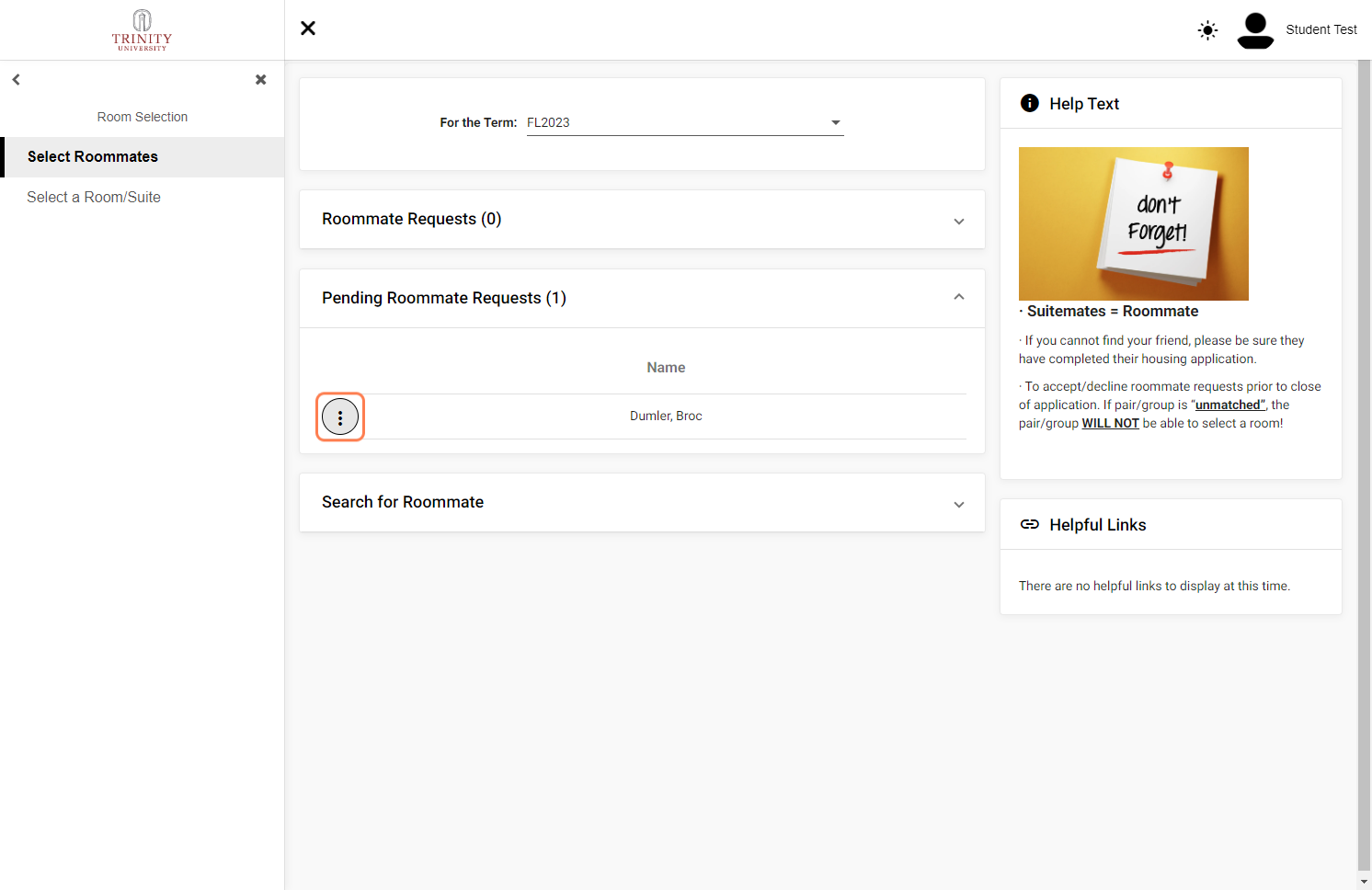Screen dimensions: 1372x890
Task: Click the underlined WILL NOT text
Action: [x=1110, y=423]
